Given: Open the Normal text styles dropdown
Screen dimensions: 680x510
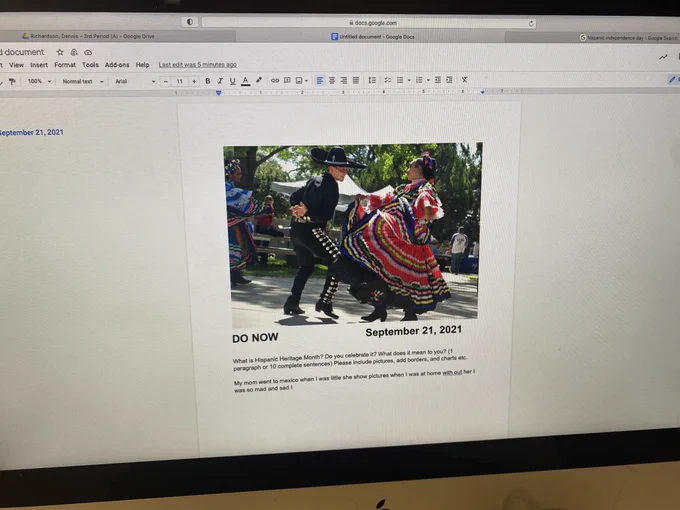Looking at the screenshot, I should point(82,81).
